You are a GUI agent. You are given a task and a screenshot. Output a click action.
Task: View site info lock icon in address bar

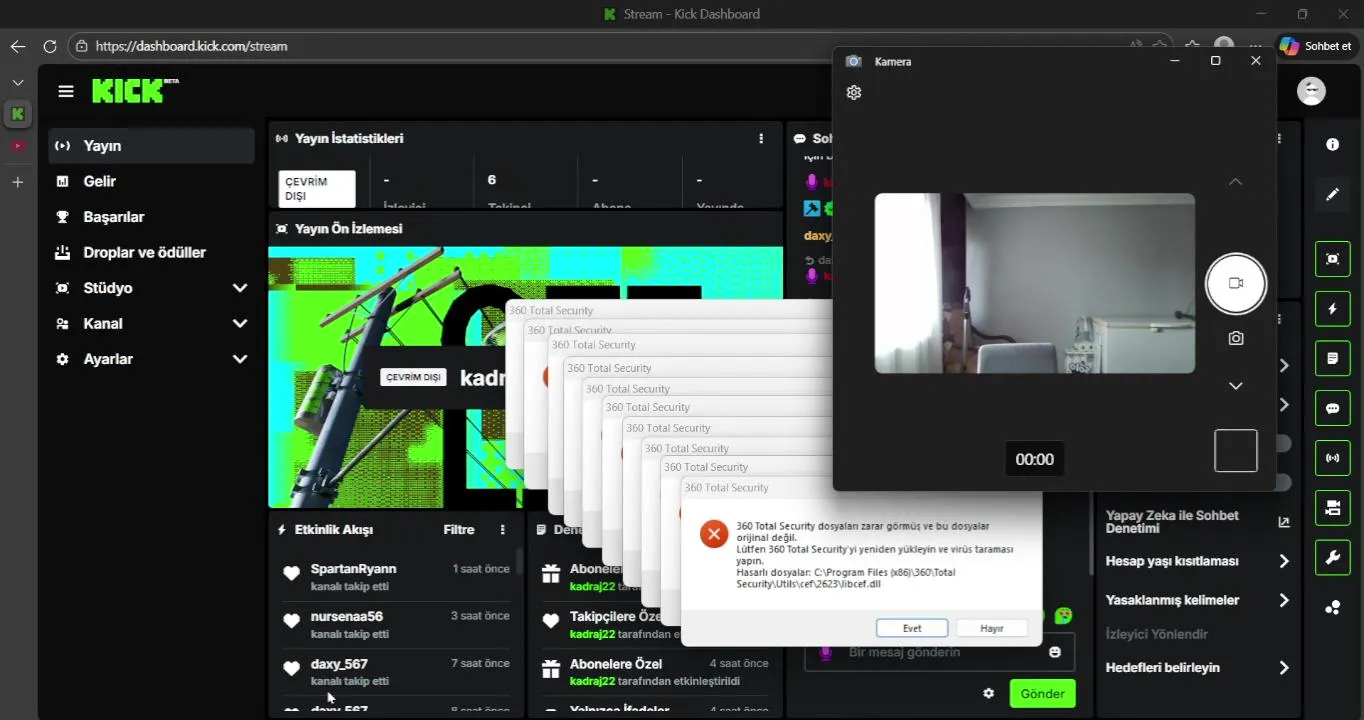point(82,46)
